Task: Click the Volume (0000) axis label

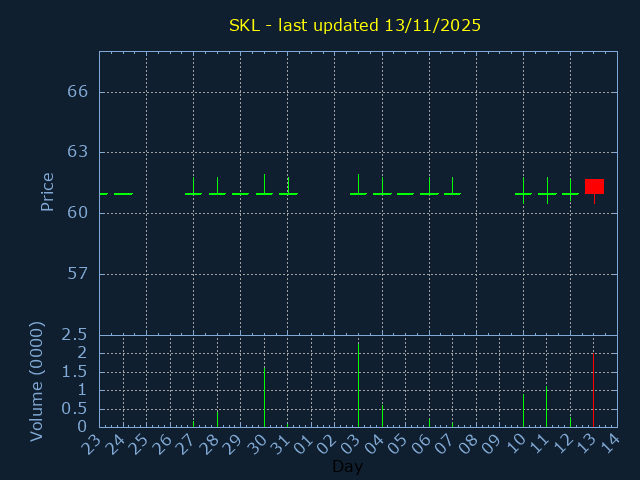Action: [37, 381]
